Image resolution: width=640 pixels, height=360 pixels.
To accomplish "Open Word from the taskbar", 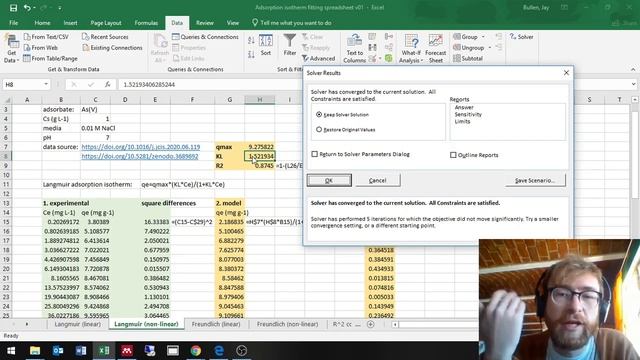I will pos(81,351).
